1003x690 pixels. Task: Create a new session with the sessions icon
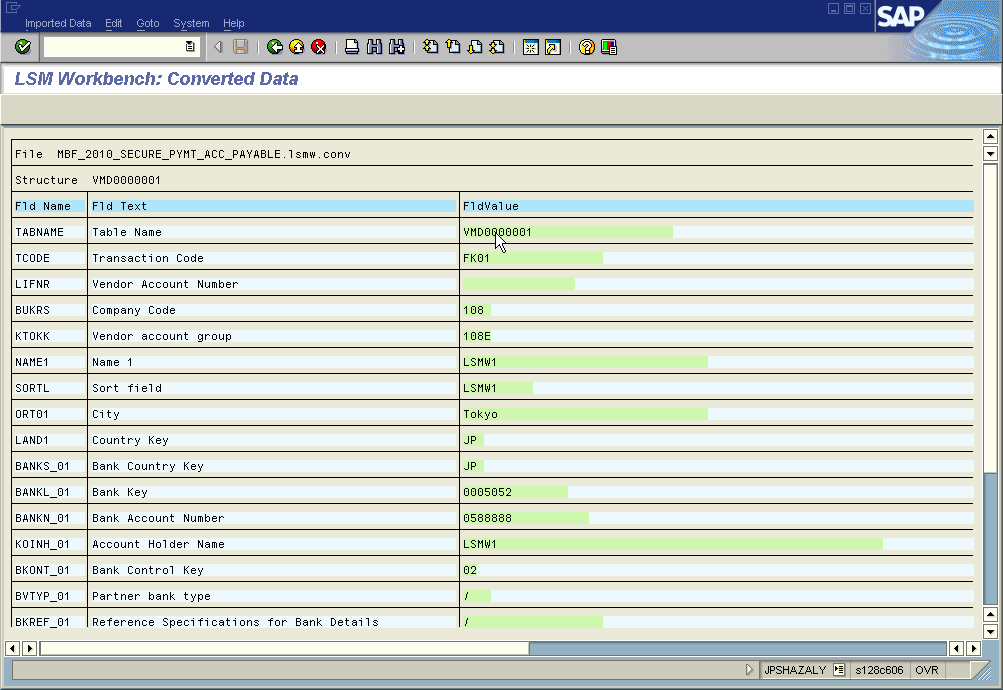pyautogui.click(x=531, y=46)
